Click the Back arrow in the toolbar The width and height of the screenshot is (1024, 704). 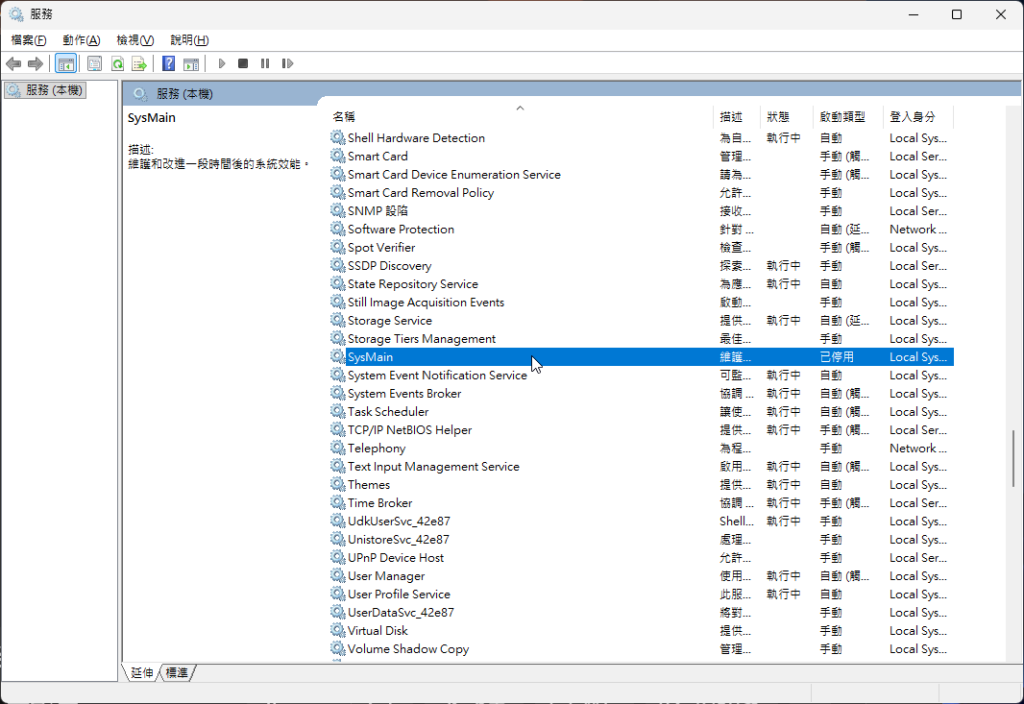pyautogui.click(x=14, y=64)
